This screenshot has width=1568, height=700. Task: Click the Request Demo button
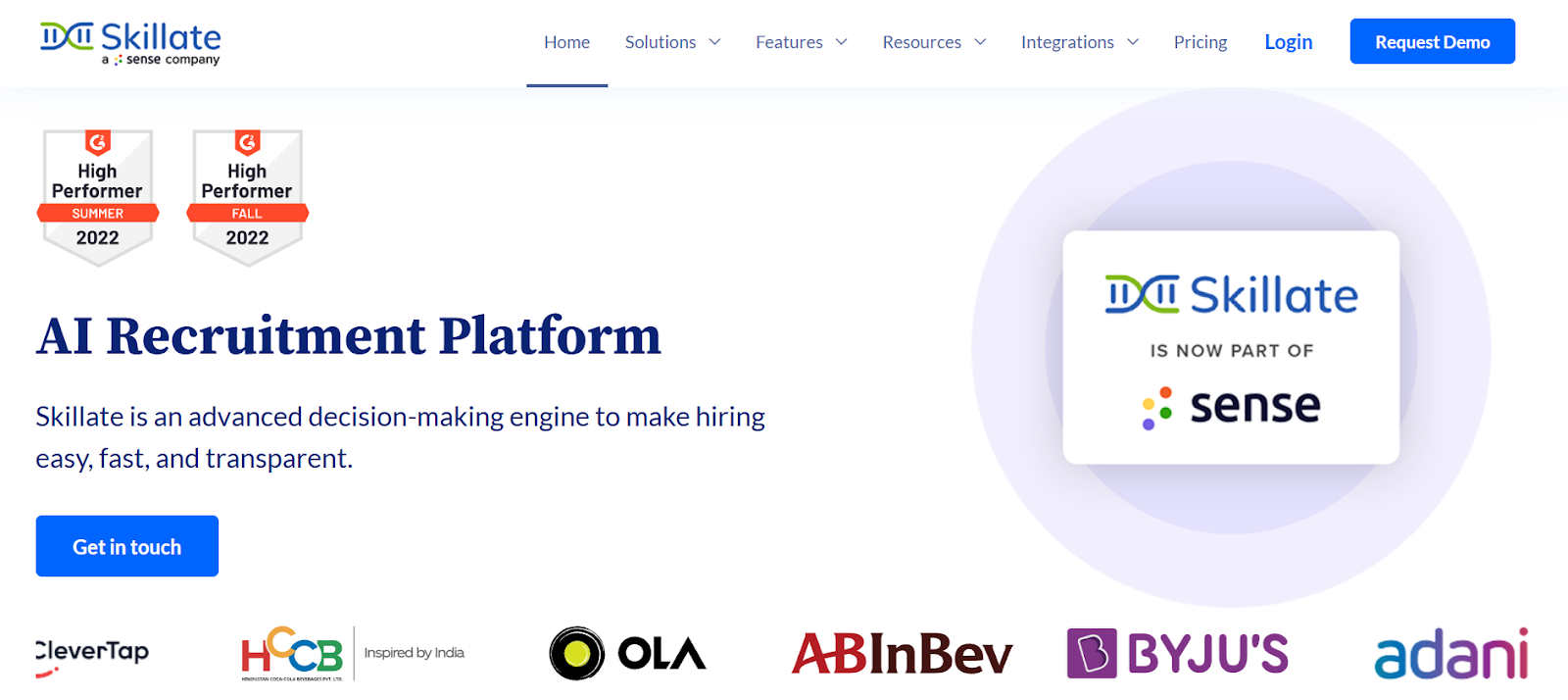coord(1432,41)
